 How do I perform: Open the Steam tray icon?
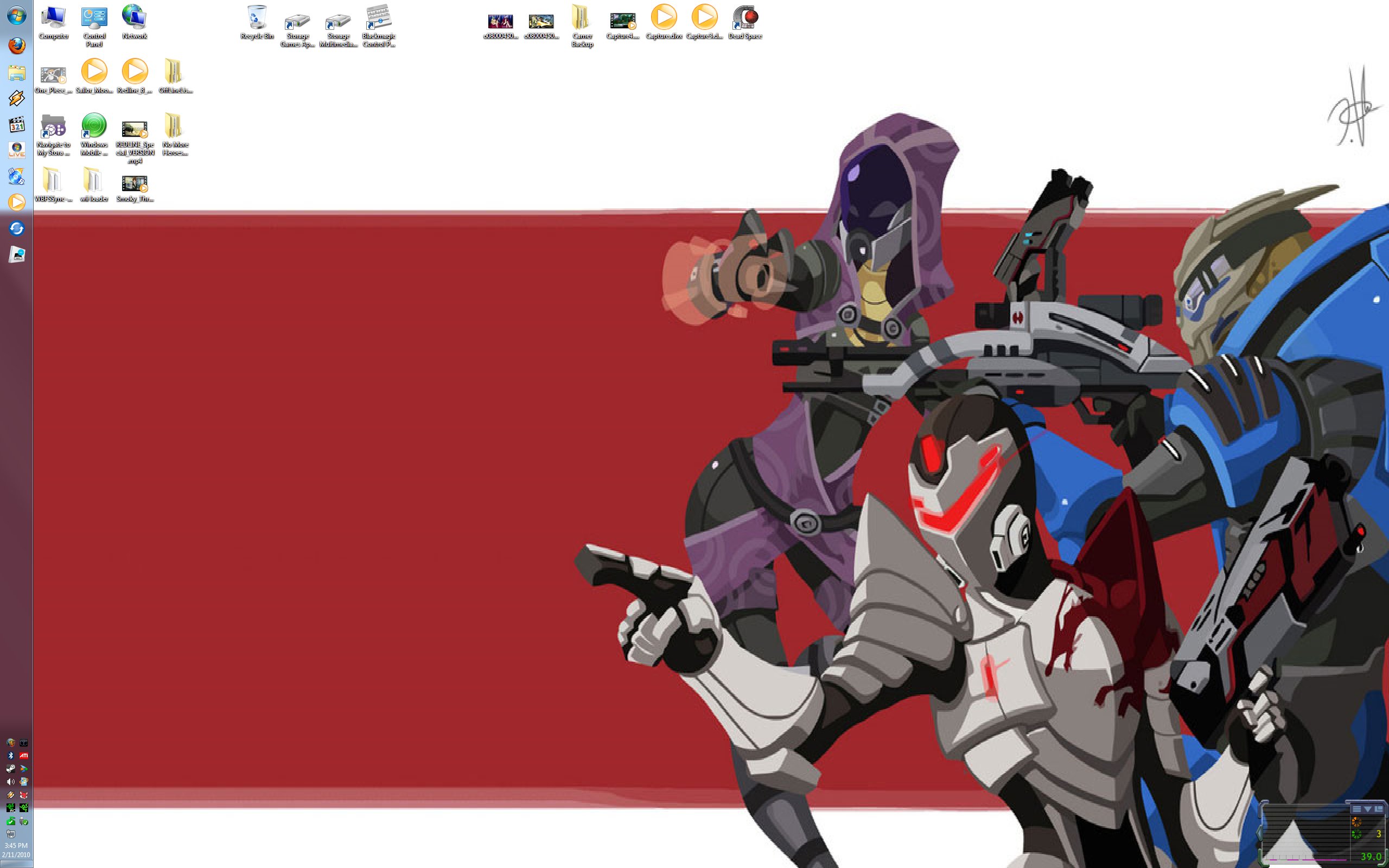point(10,769)
